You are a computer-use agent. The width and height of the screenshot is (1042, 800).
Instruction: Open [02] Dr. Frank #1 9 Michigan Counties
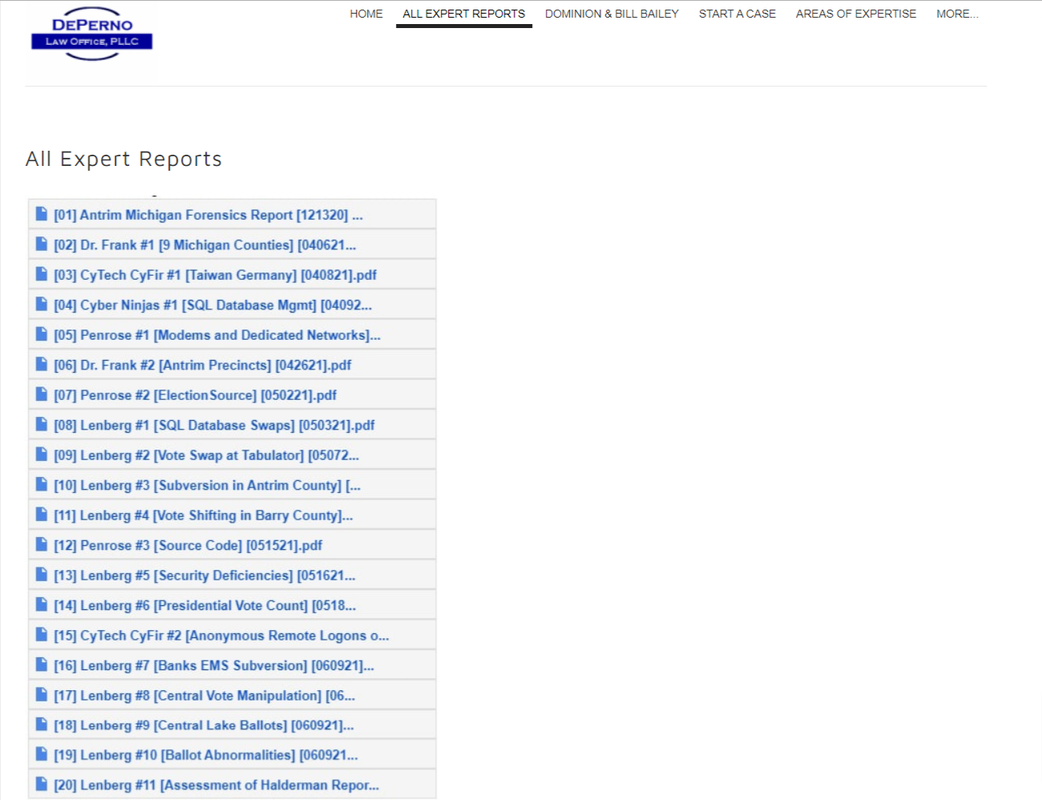tap(205, 245)
